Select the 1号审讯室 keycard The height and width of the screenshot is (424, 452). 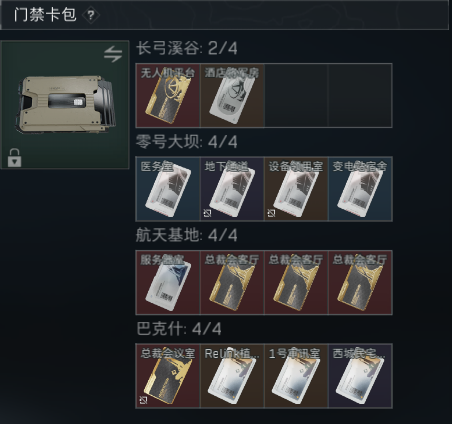(x=296, y=376)
